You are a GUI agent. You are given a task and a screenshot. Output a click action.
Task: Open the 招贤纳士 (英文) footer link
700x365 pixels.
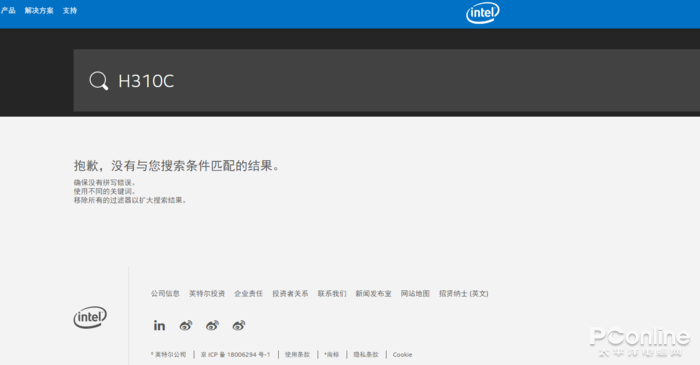tap(463, 293)
